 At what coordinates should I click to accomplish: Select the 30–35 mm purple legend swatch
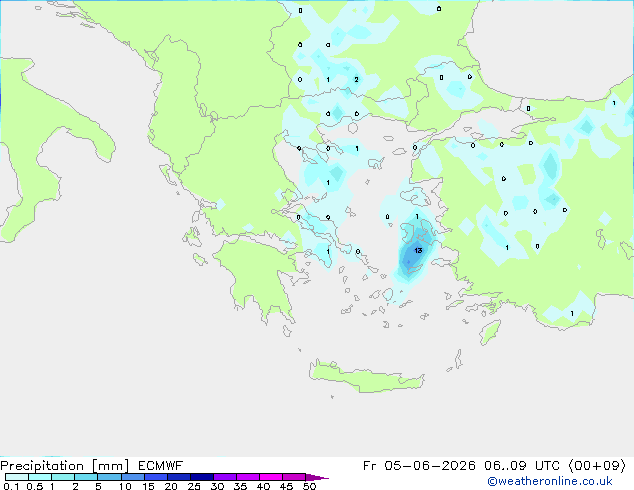225,477
